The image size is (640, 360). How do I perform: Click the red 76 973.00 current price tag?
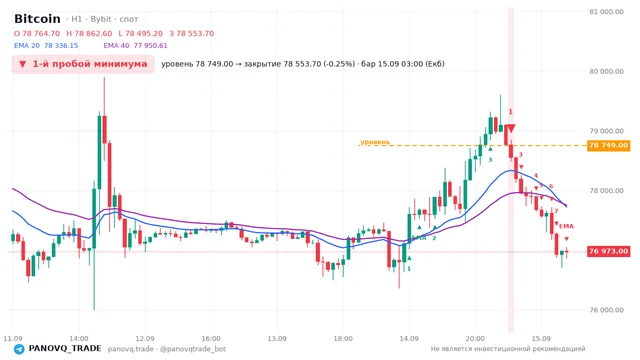[609, 251]
